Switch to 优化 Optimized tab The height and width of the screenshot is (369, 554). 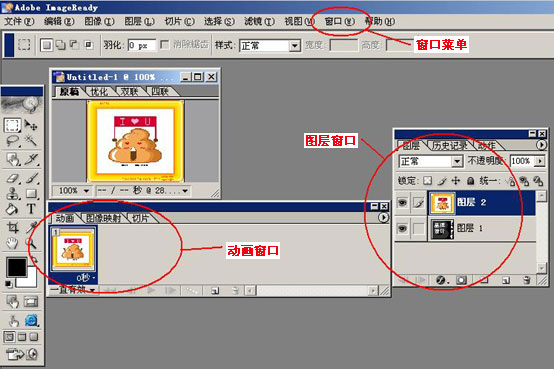[x=99, y=92]
